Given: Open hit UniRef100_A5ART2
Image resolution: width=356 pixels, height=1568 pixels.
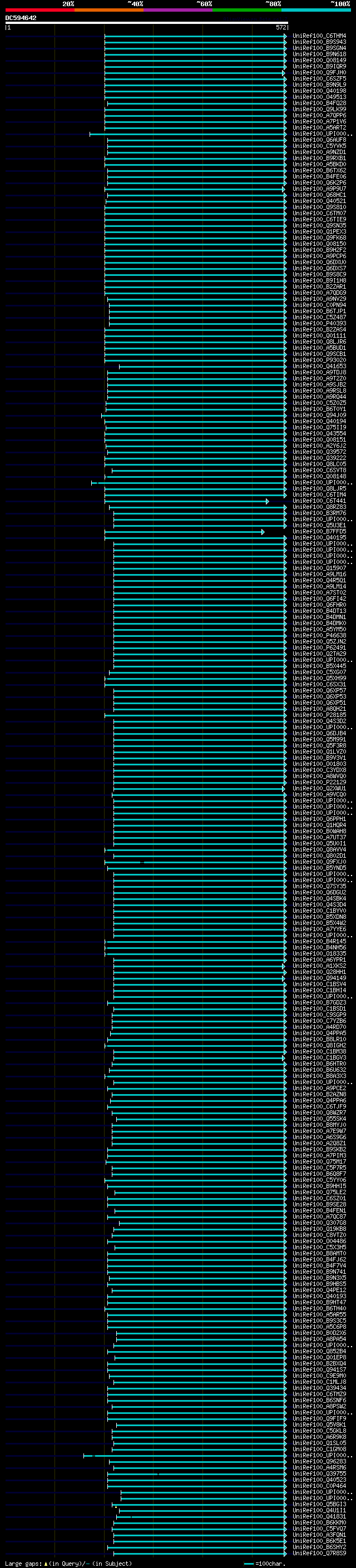Looking at the screenshot, I should pos(319,128).
